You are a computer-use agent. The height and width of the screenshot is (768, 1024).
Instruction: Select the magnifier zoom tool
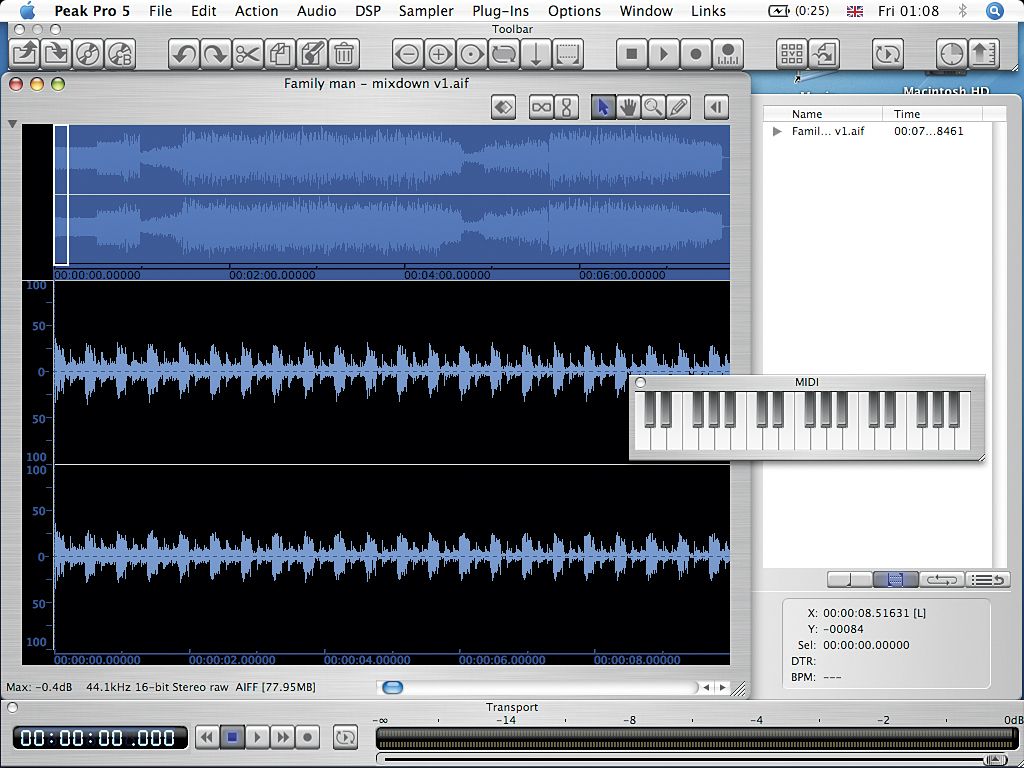[653, 107]
